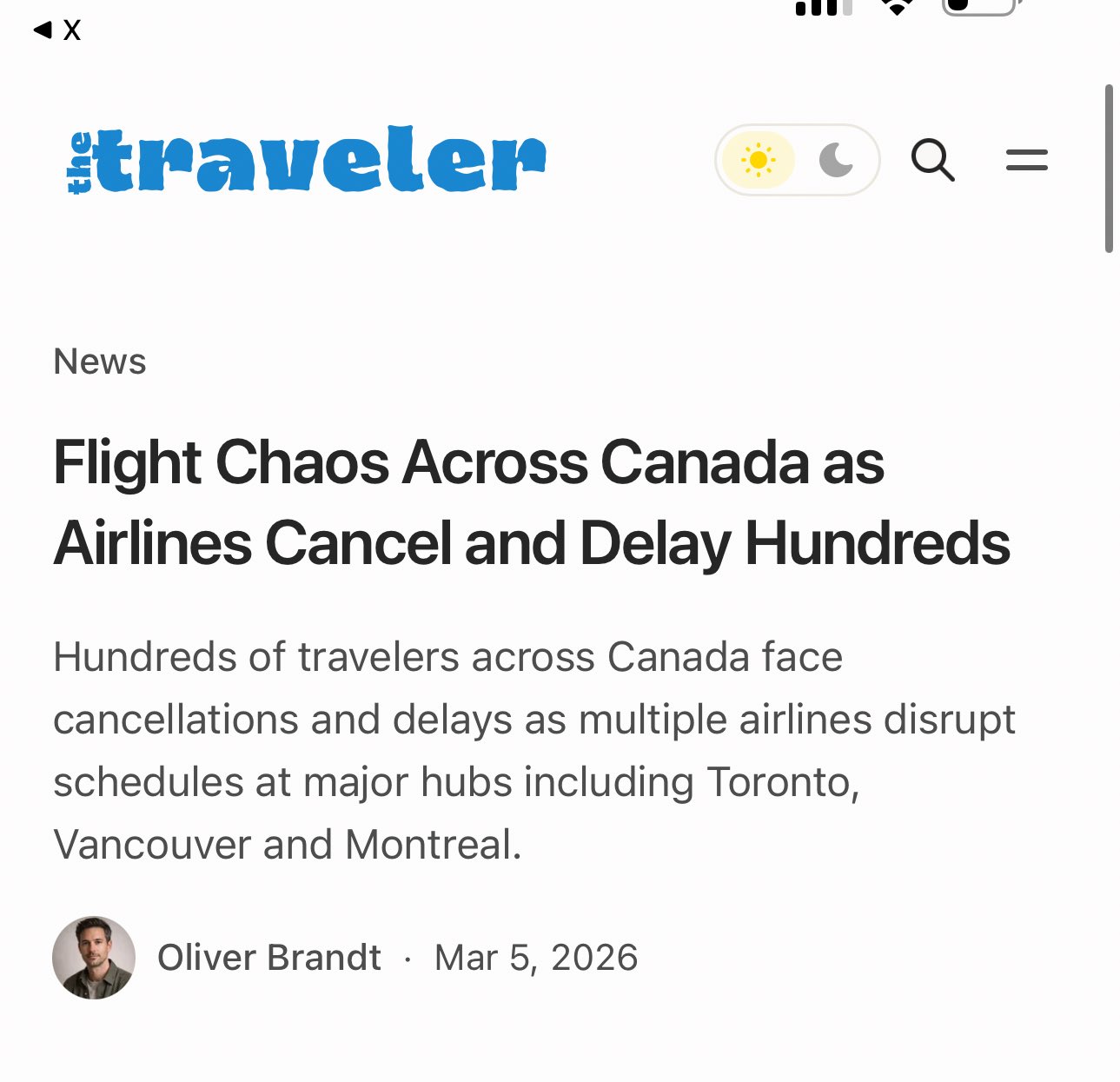Tap the X app label beside back arrow
Image resolution: width=1120 pixels, height=1082 pixels.
pos(72,30)
